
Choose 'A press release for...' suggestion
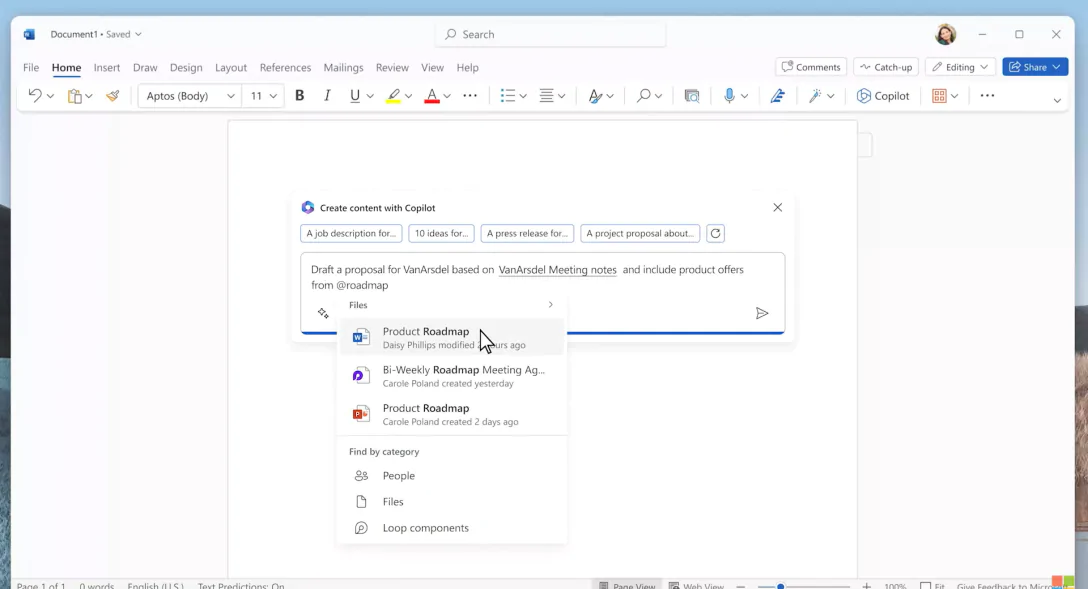coord(527,233)
